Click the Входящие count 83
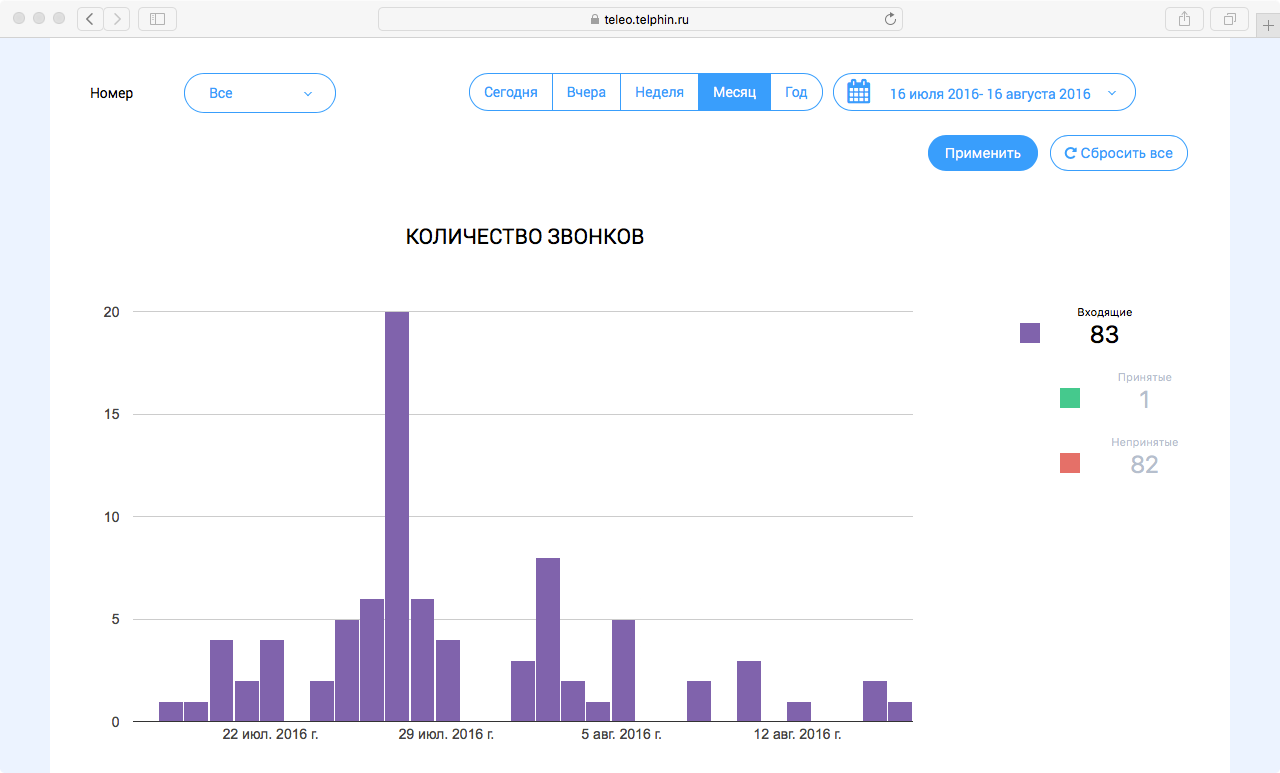The image size is (1280, 773). (1104, 335)
